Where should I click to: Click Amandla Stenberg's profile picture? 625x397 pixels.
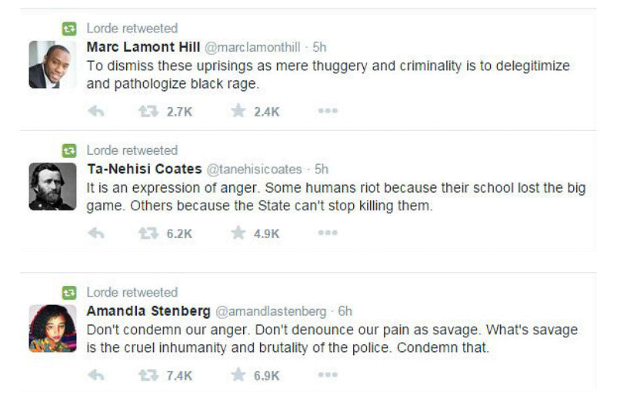pos(52,328)
